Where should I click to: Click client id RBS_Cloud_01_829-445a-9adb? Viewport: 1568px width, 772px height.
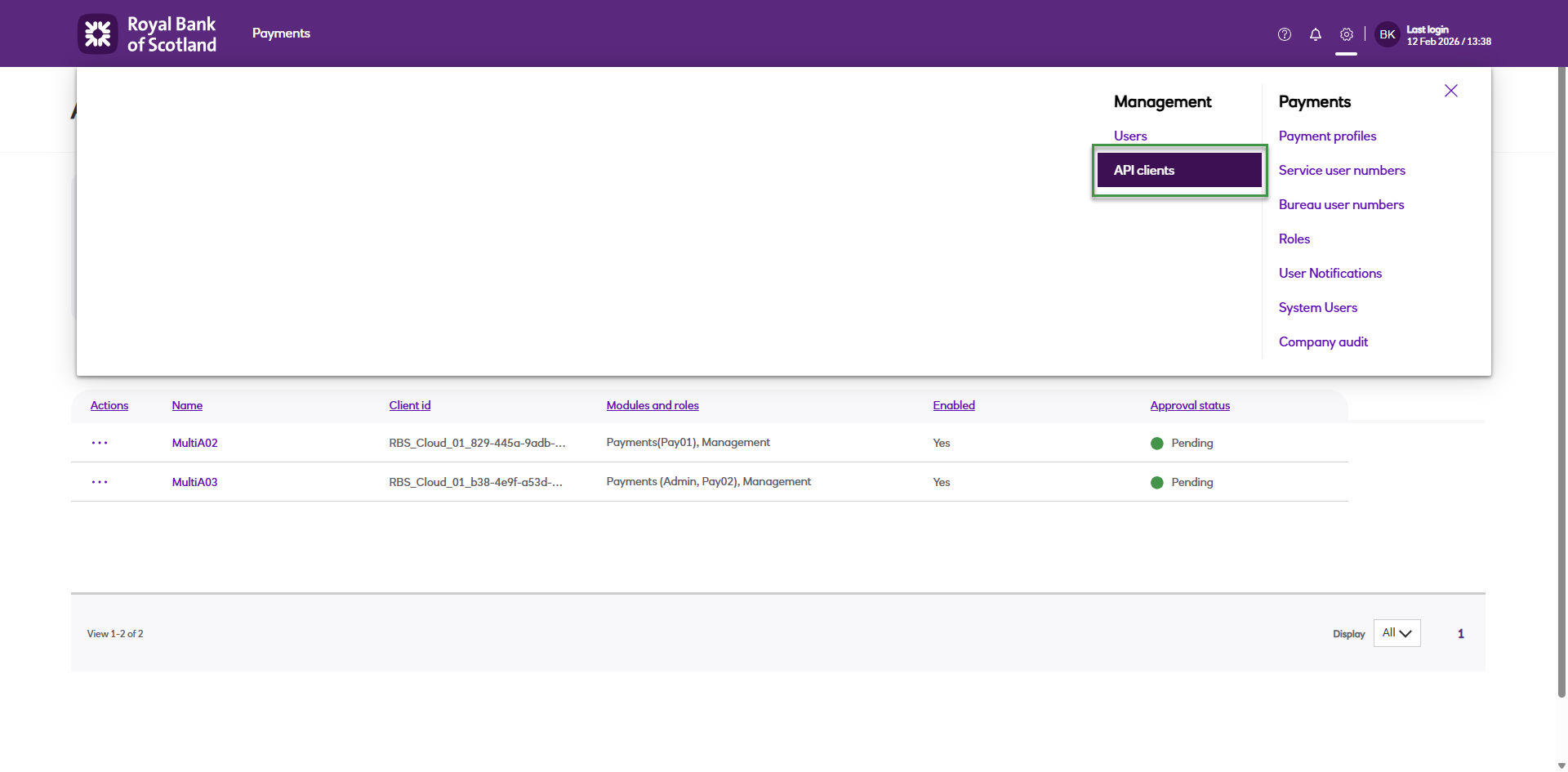point(477,443)
